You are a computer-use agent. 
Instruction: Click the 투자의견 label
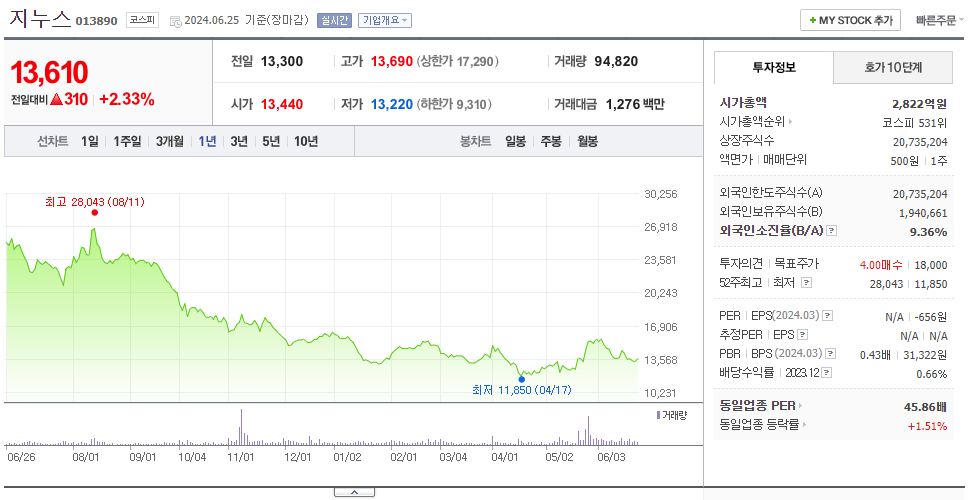tap(741, 264)
